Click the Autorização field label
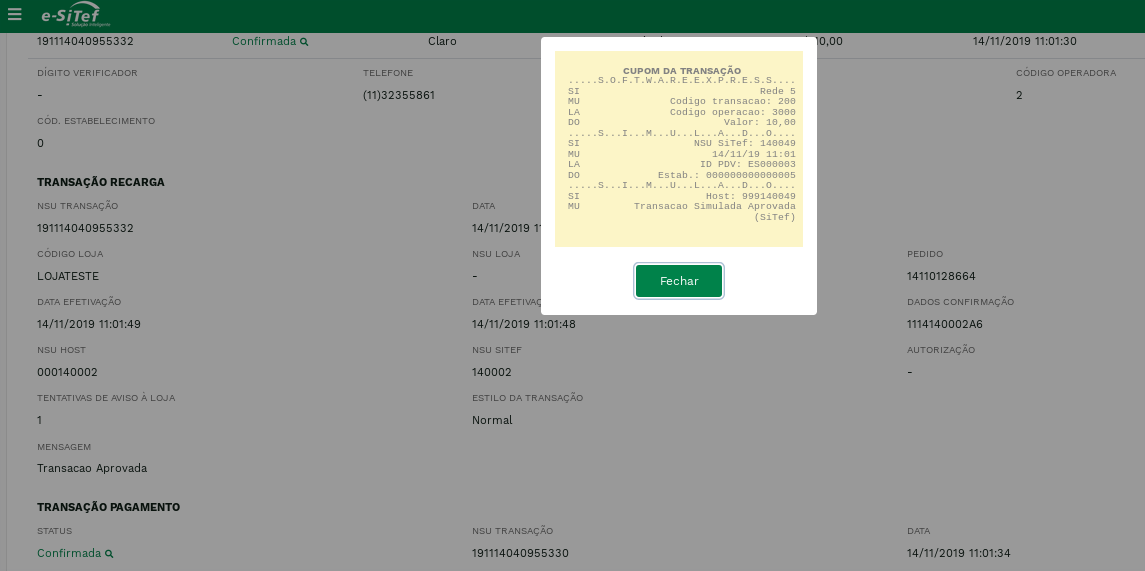The image size is (1145, 571). click(941, 350)
